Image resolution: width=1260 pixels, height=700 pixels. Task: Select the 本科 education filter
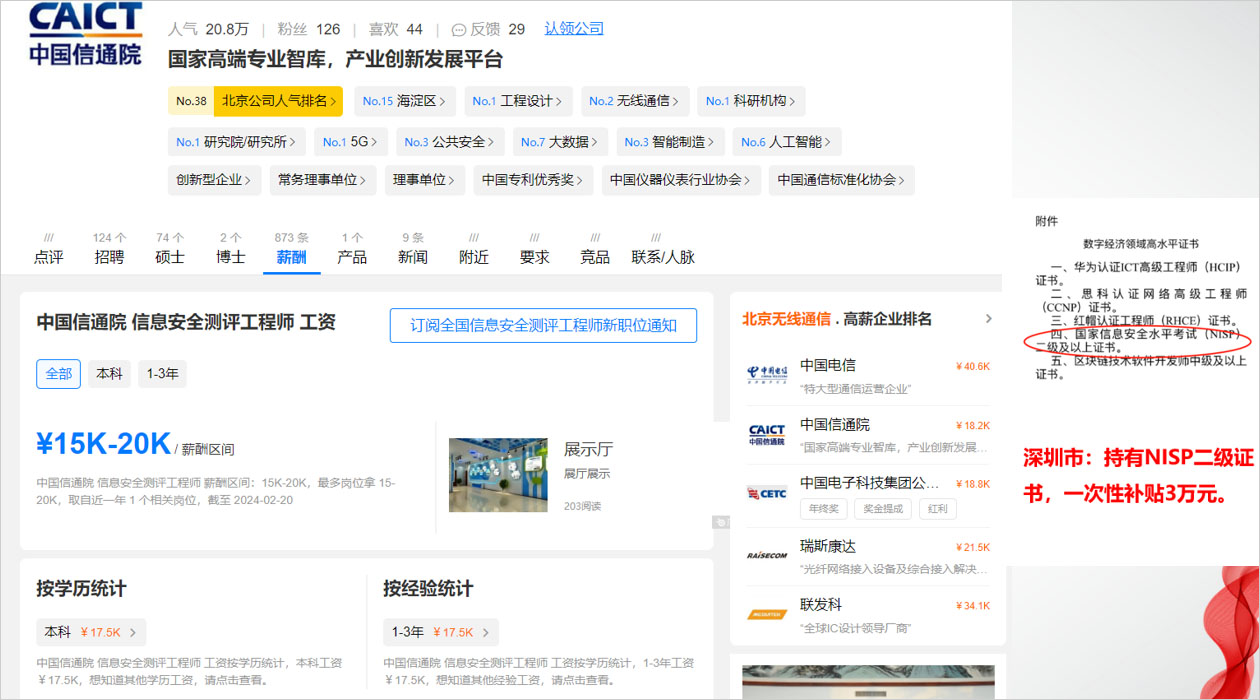point(109,374)
